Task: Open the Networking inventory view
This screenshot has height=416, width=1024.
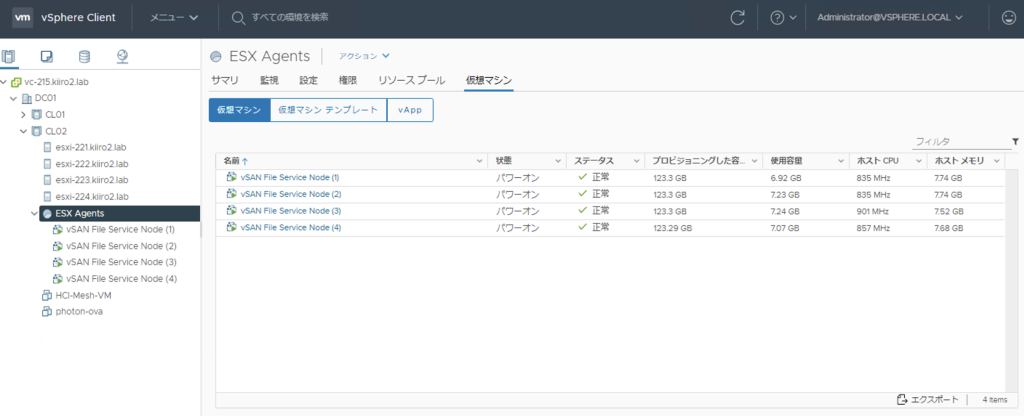Action: pos(122,57)
